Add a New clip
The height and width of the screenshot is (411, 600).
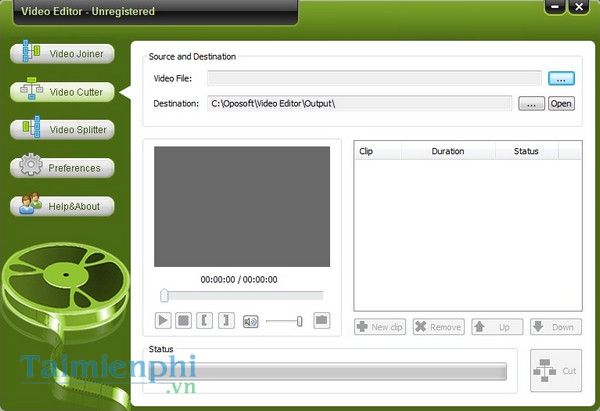380,327
